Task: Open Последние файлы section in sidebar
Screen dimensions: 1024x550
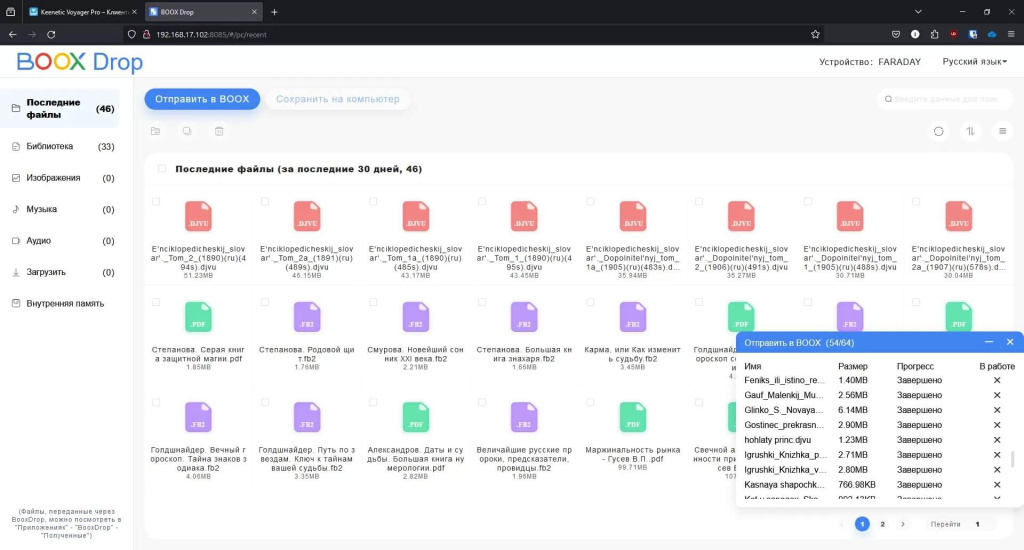Action: pyautogui.click(x=60, y=108)
